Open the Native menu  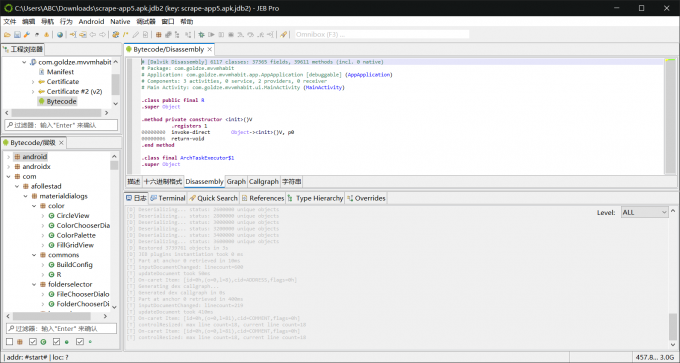[120, 21]
